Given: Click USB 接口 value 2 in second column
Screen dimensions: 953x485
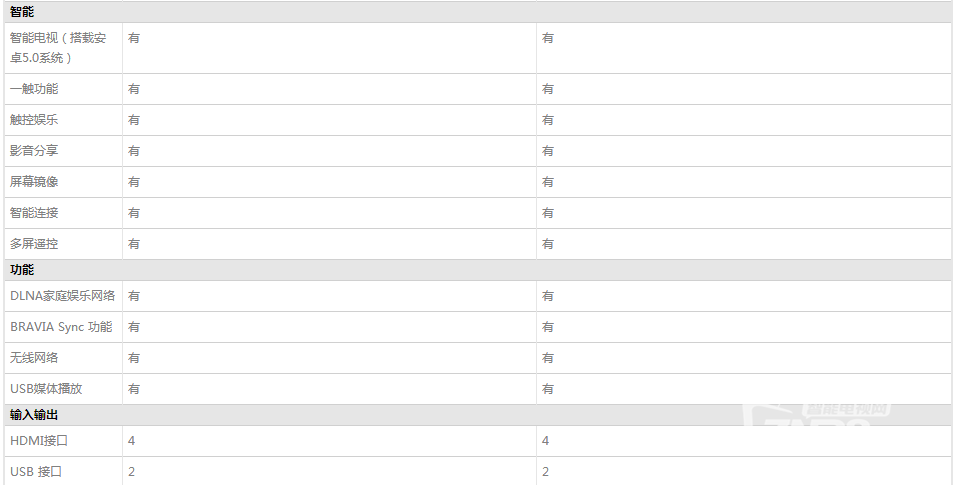Looking at the screenshot, I should (546, 472).
